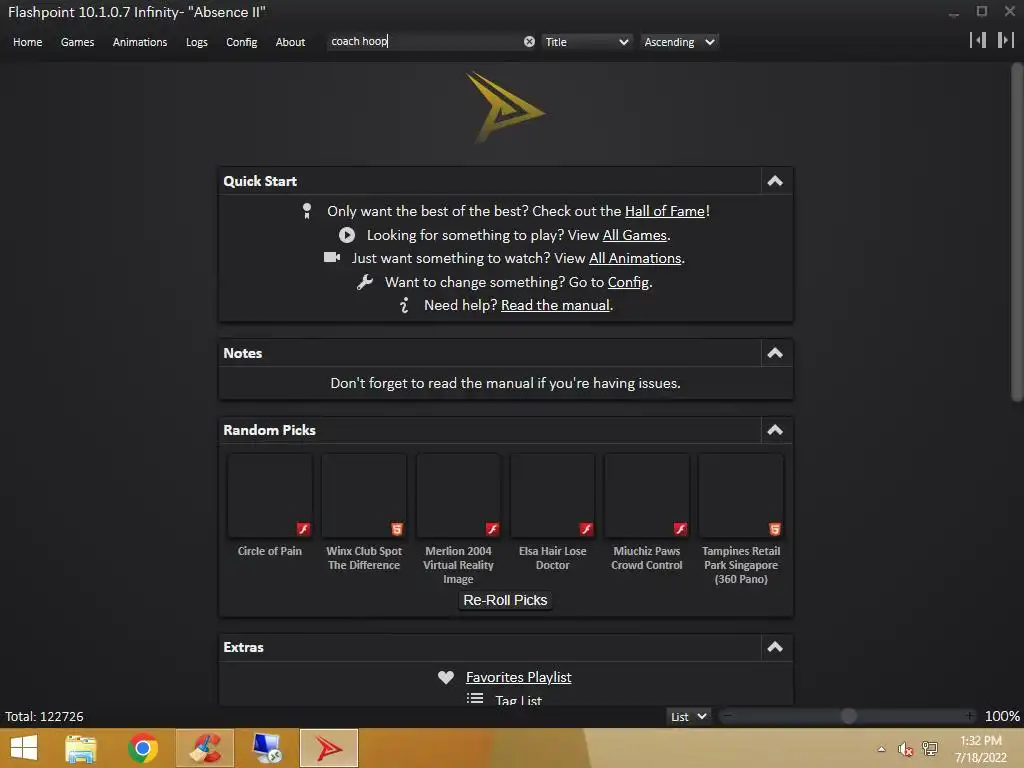Follow the Config link in Quick Start
This screenshot has width=1024, height=768.
click(x=628, y=282)
